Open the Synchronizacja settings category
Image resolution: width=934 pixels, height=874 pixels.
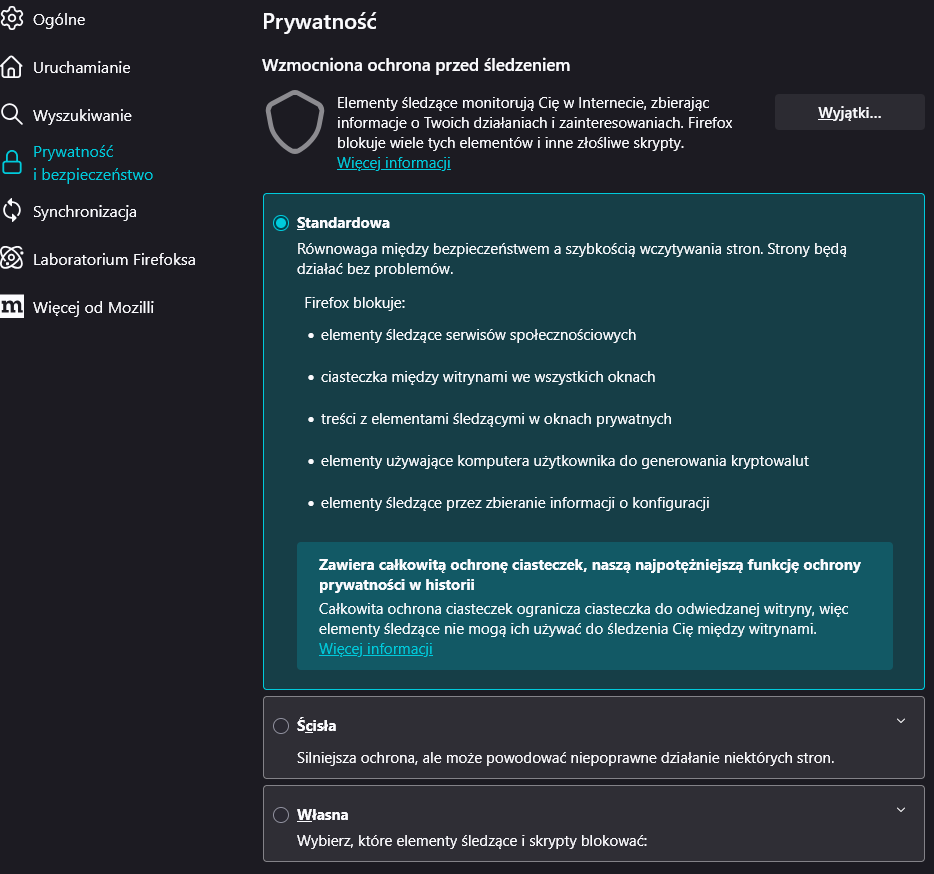pos(85,211)
